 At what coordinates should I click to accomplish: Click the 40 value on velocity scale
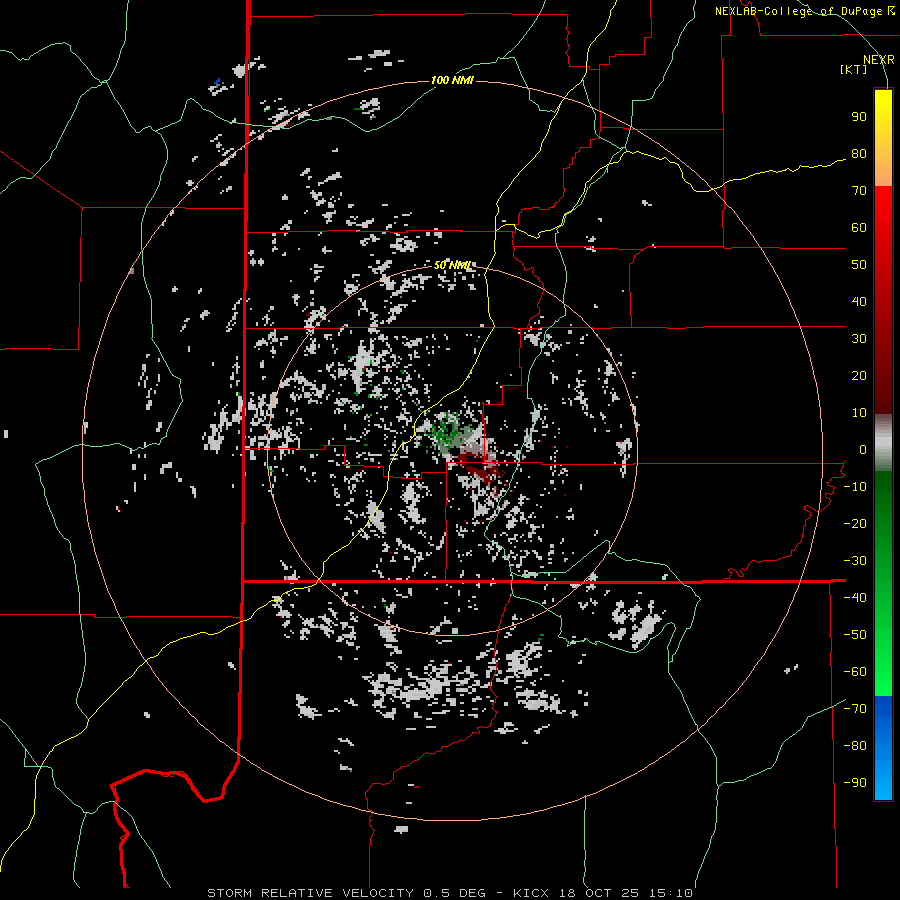tap(859, 301)
